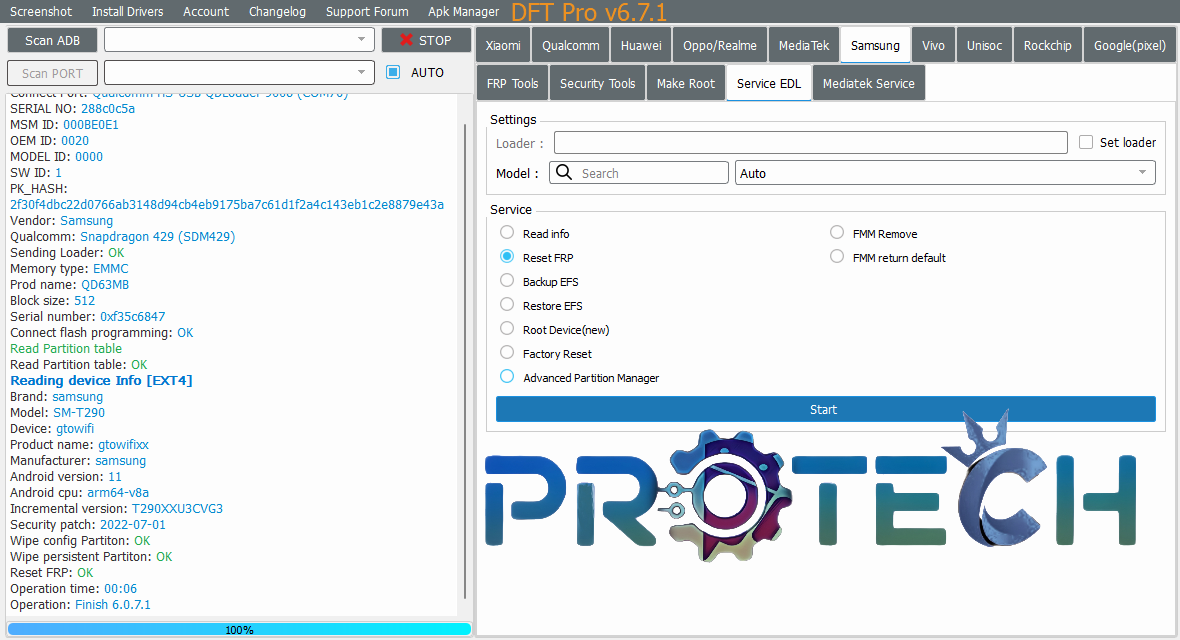Click the red X STOP button
This screenshot has width=1180, height=640.
click(x=426, y=40)
